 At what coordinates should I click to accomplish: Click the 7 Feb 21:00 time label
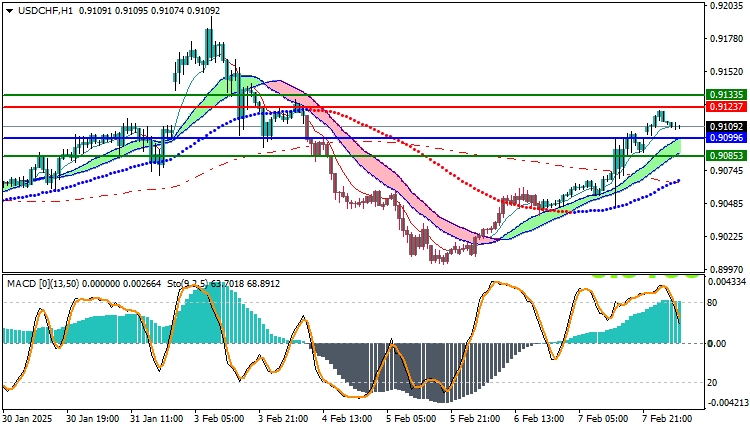tap(668, 419)
